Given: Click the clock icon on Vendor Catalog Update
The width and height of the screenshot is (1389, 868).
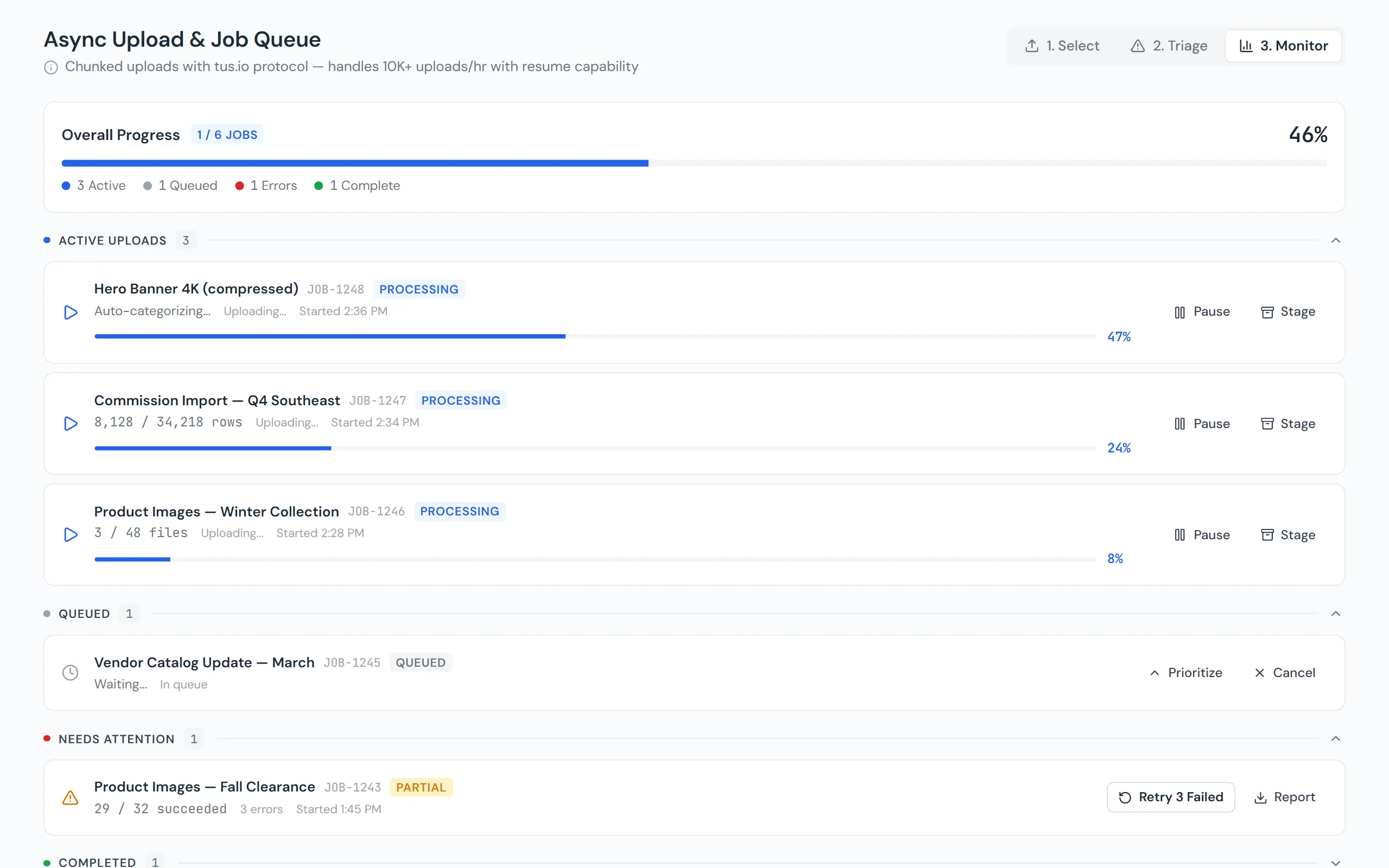Looking at the screenshot, I should pos(70,672).
